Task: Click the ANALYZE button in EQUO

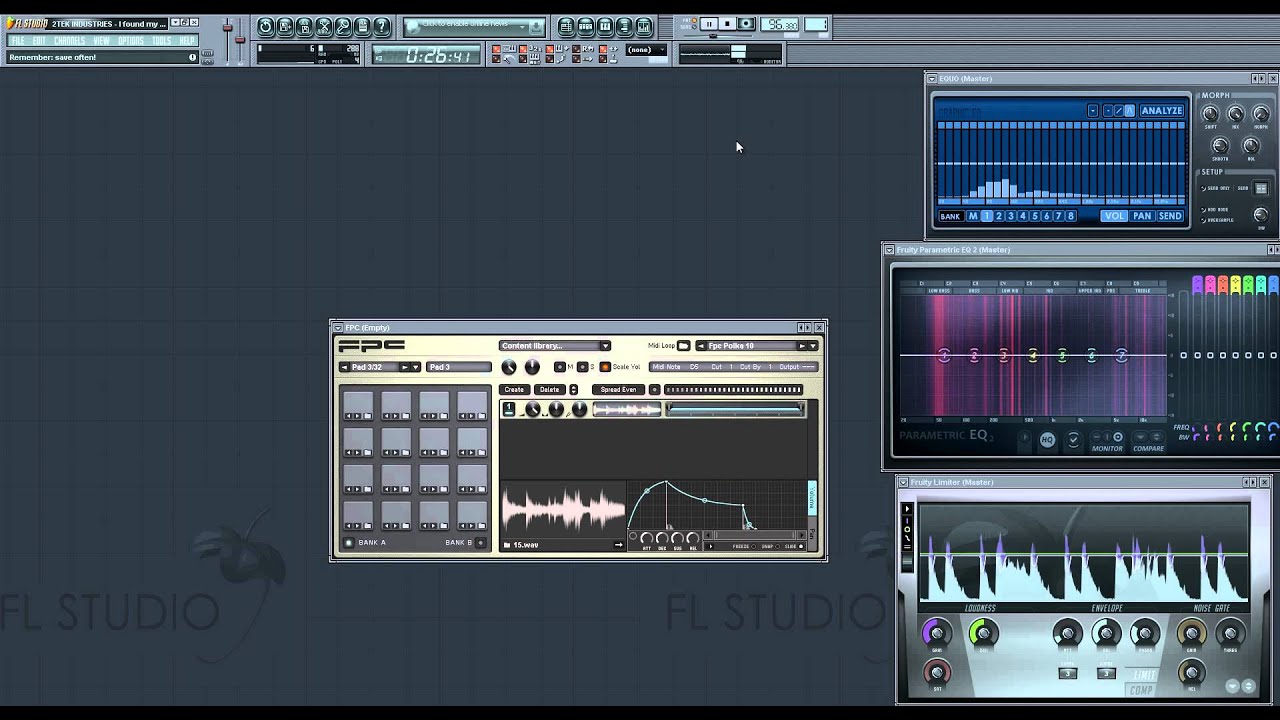Action: click(1161, 111)
